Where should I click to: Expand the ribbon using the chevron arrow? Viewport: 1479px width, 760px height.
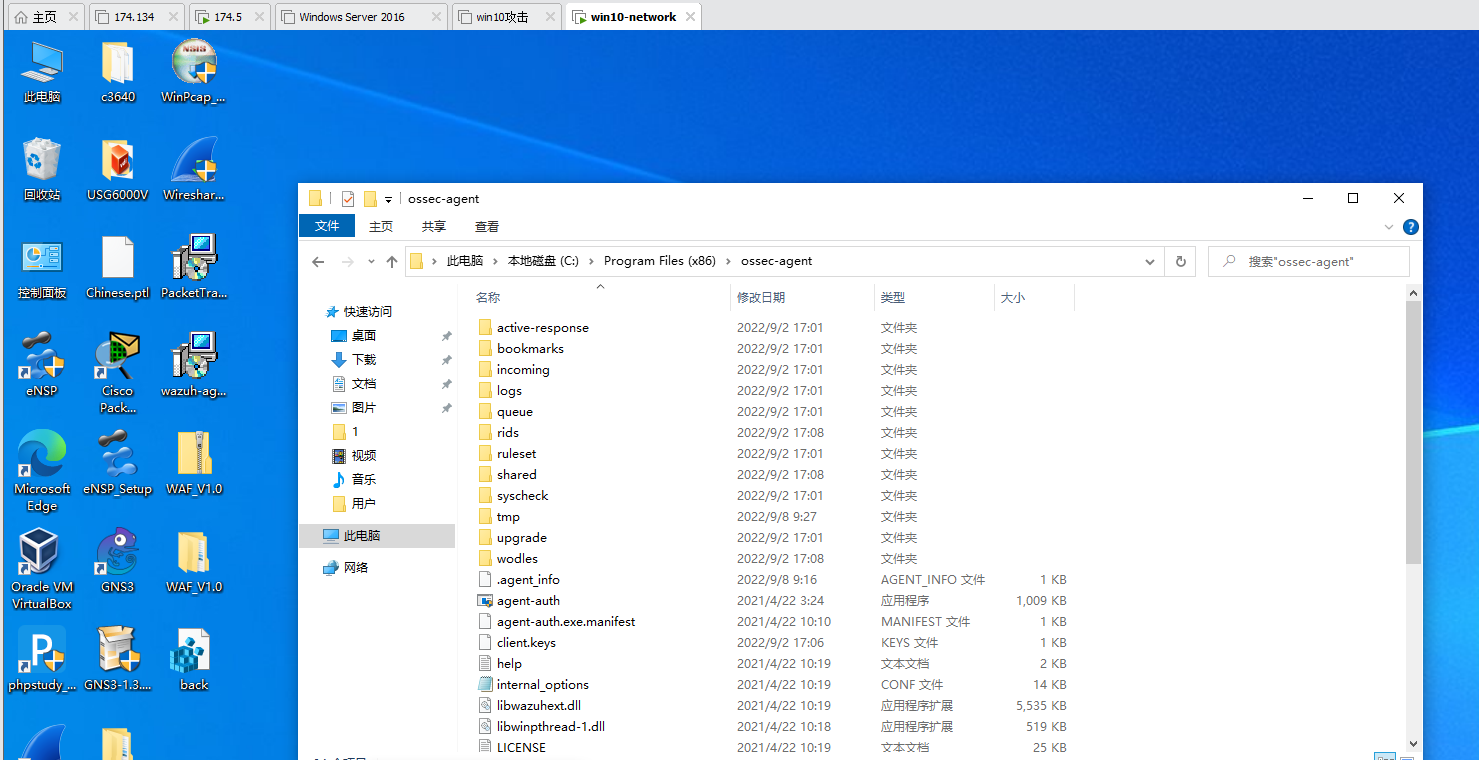[1388, 226]
